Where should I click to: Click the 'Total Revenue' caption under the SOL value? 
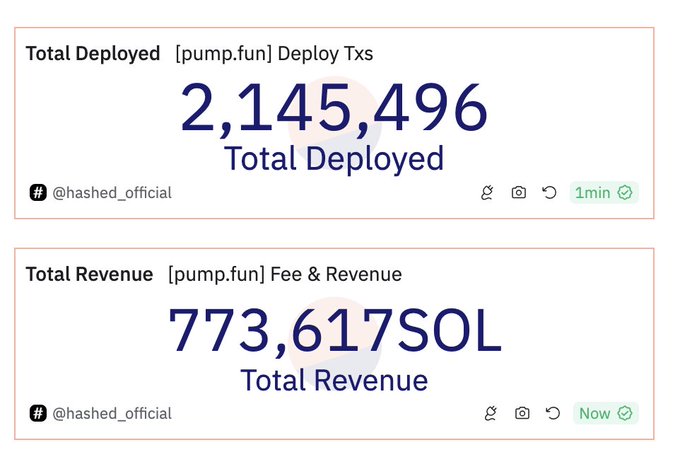(334, 381)
